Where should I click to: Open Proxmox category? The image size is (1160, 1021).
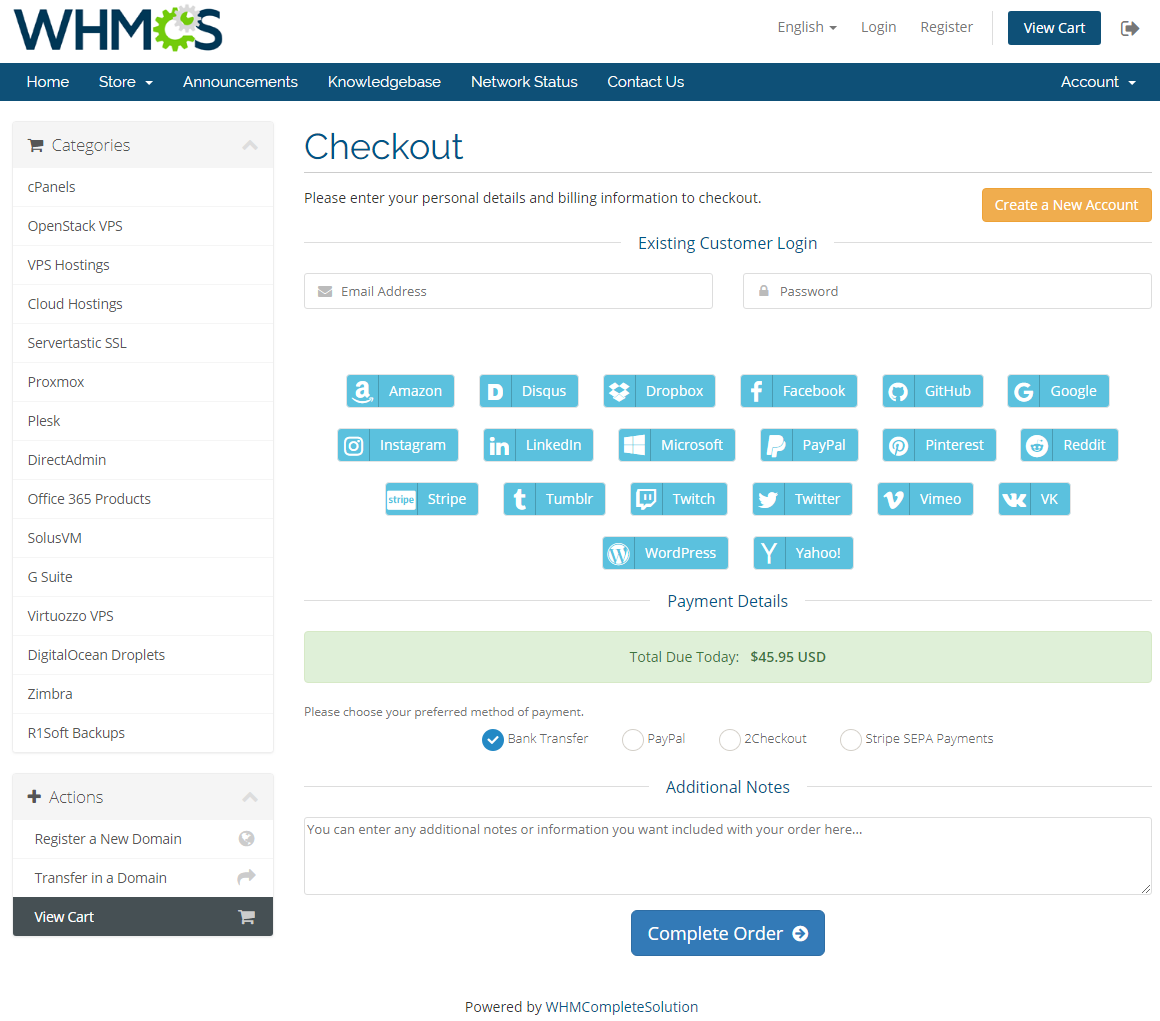(143, 382)
